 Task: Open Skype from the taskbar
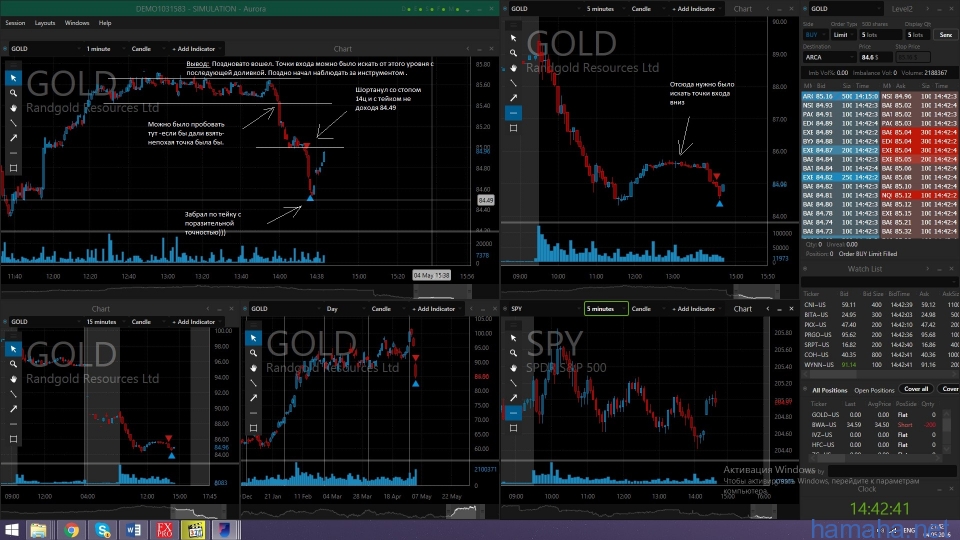[x=103, y=530]
